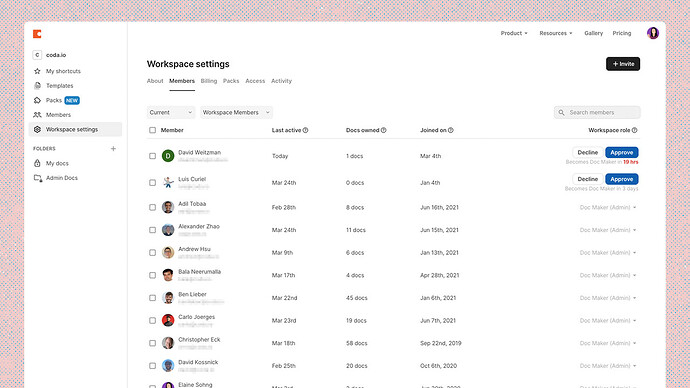Viewport: 690px width, 388px height.
Task: Open the user profile avatar
Action: coord(653,33)
